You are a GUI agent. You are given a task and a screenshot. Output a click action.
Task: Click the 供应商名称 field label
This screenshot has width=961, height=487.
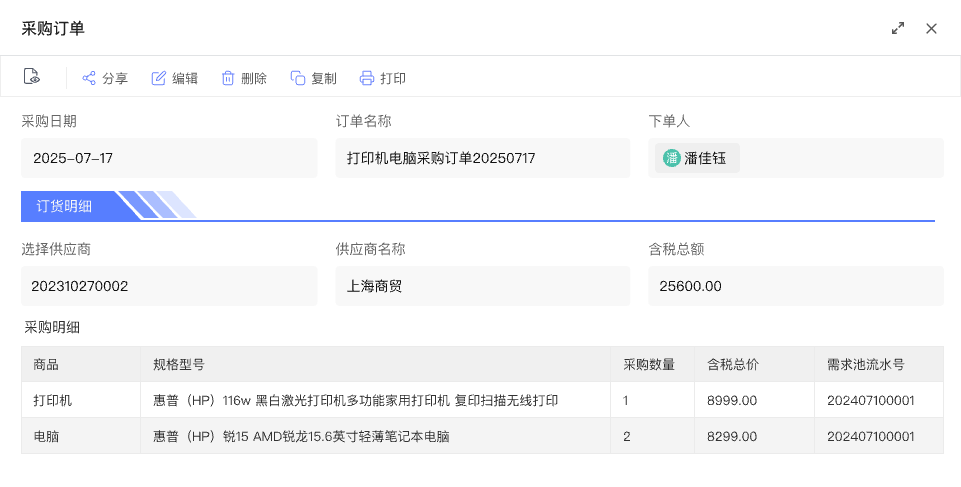tap(370, 249)
